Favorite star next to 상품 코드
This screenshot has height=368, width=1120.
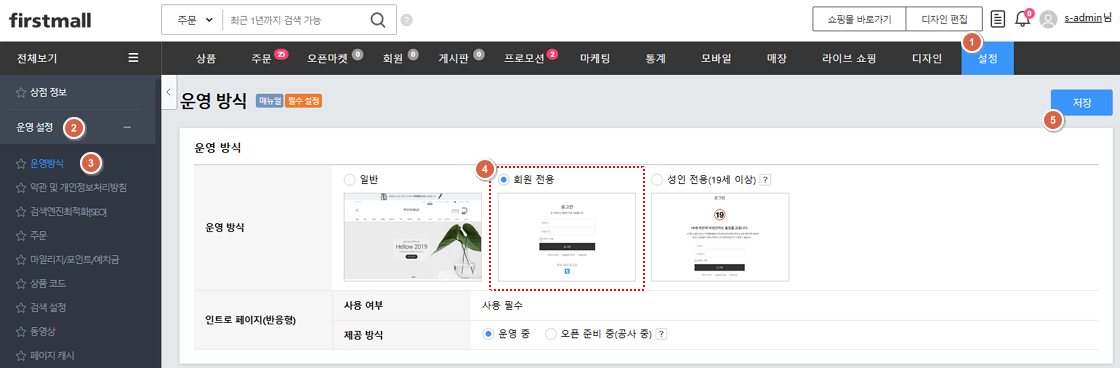point(21,283)
